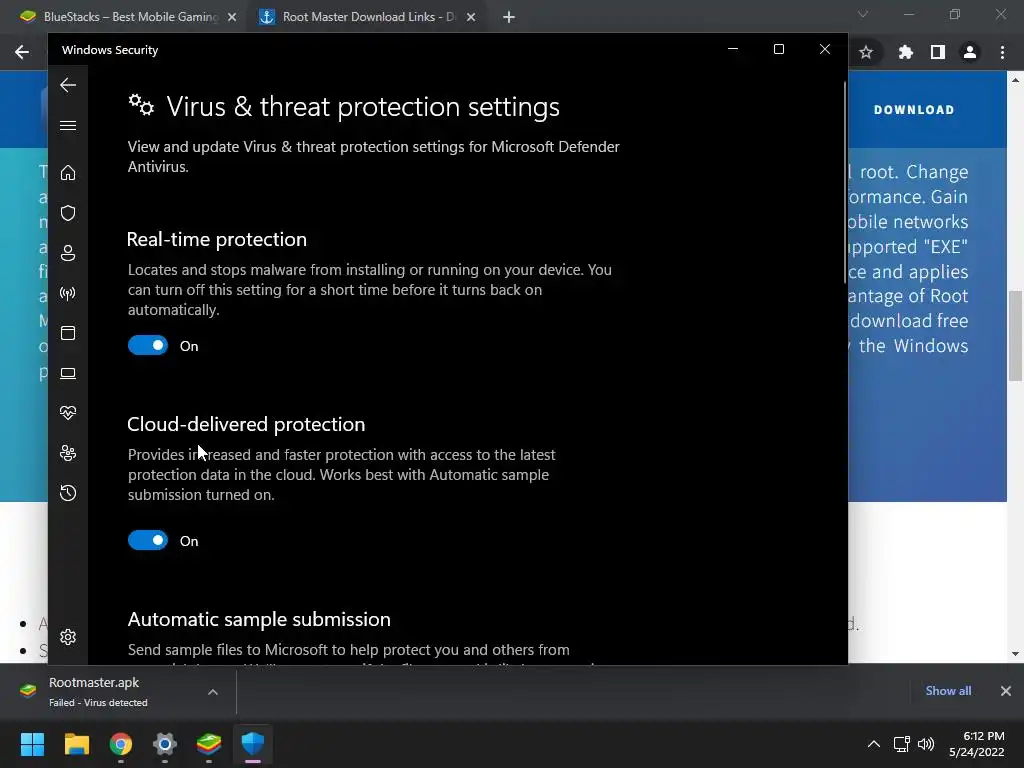Toggle Chrome side panel icon
Image resolution: width=1024 pixels, height=768 pixels.
[x=938, y=52]
